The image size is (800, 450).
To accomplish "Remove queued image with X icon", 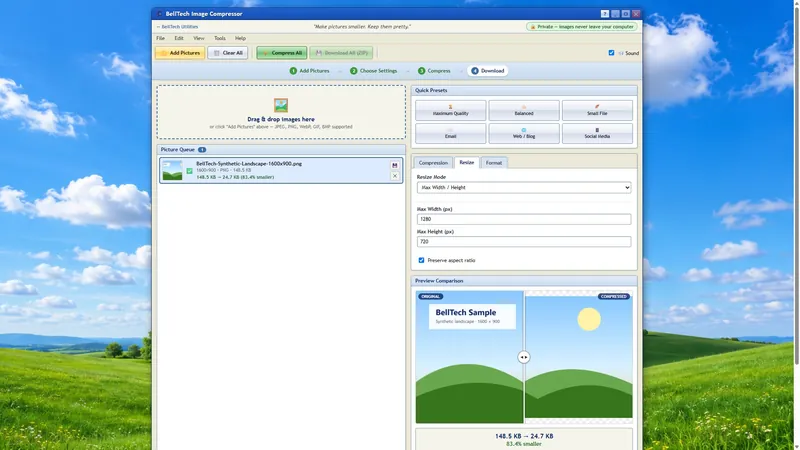I will (x=394, y=176).
